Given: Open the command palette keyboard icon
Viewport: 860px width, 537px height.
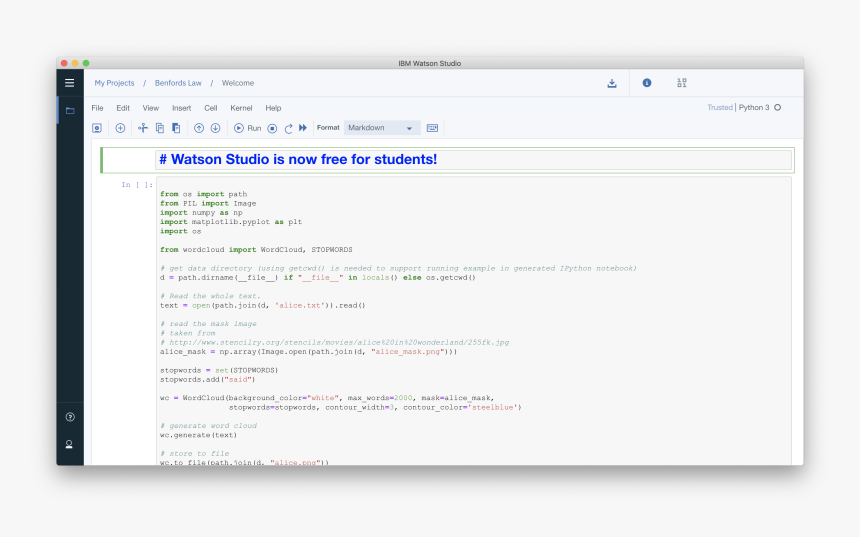Looking at the screenshot, I should pyautogui.click(x=432, y=128).
